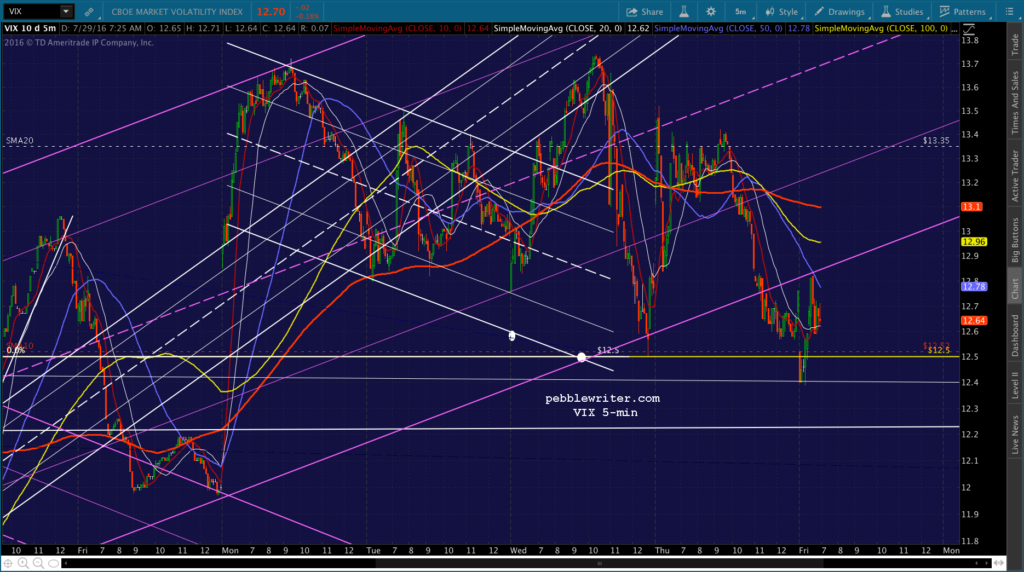Image resolution: width=1024 pixels, height=572 pixels.
Task: Click the price scale curve icon
Action: (x=969, y=29)
